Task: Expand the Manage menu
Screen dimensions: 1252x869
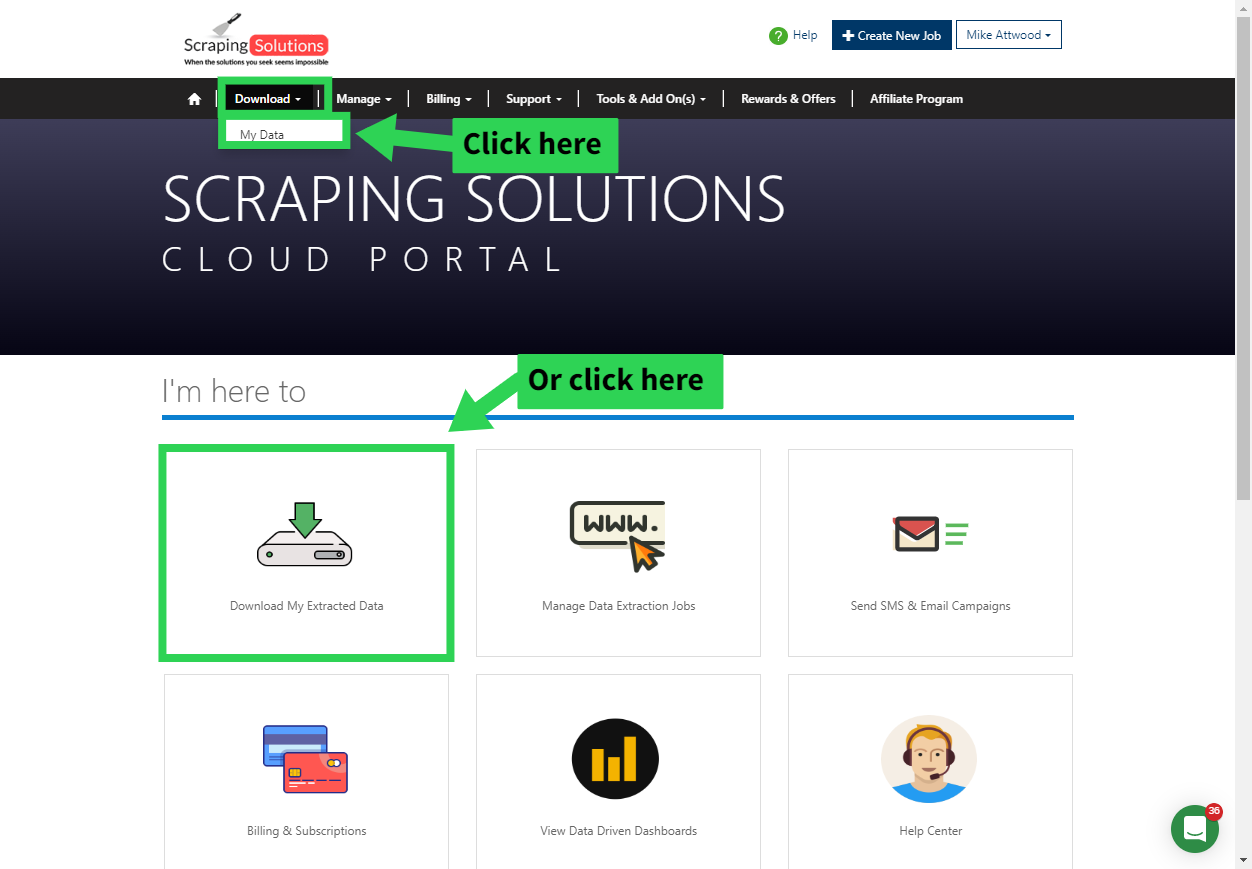Action: coord(364,99)
